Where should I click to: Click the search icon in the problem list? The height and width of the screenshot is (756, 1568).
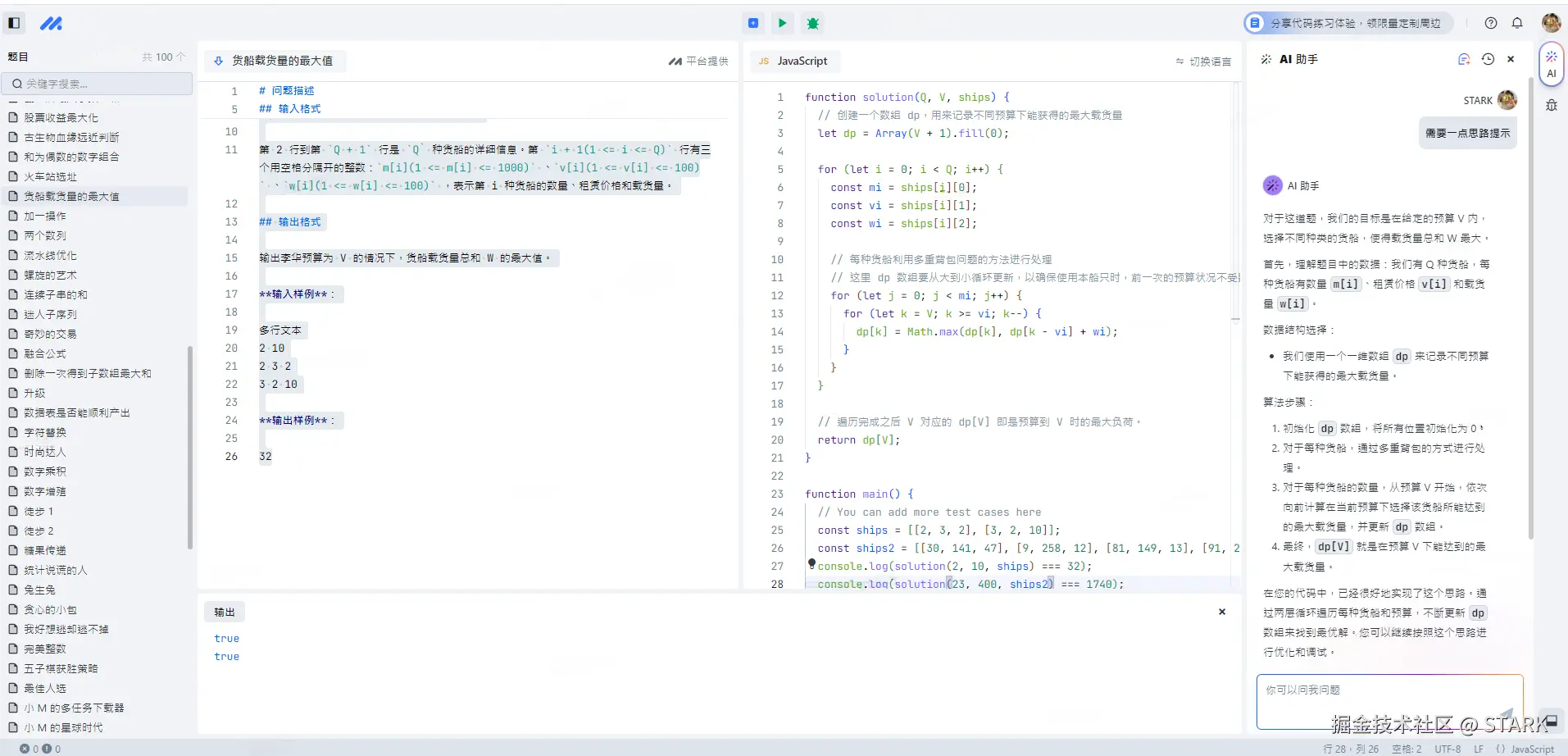click(17, 83)
